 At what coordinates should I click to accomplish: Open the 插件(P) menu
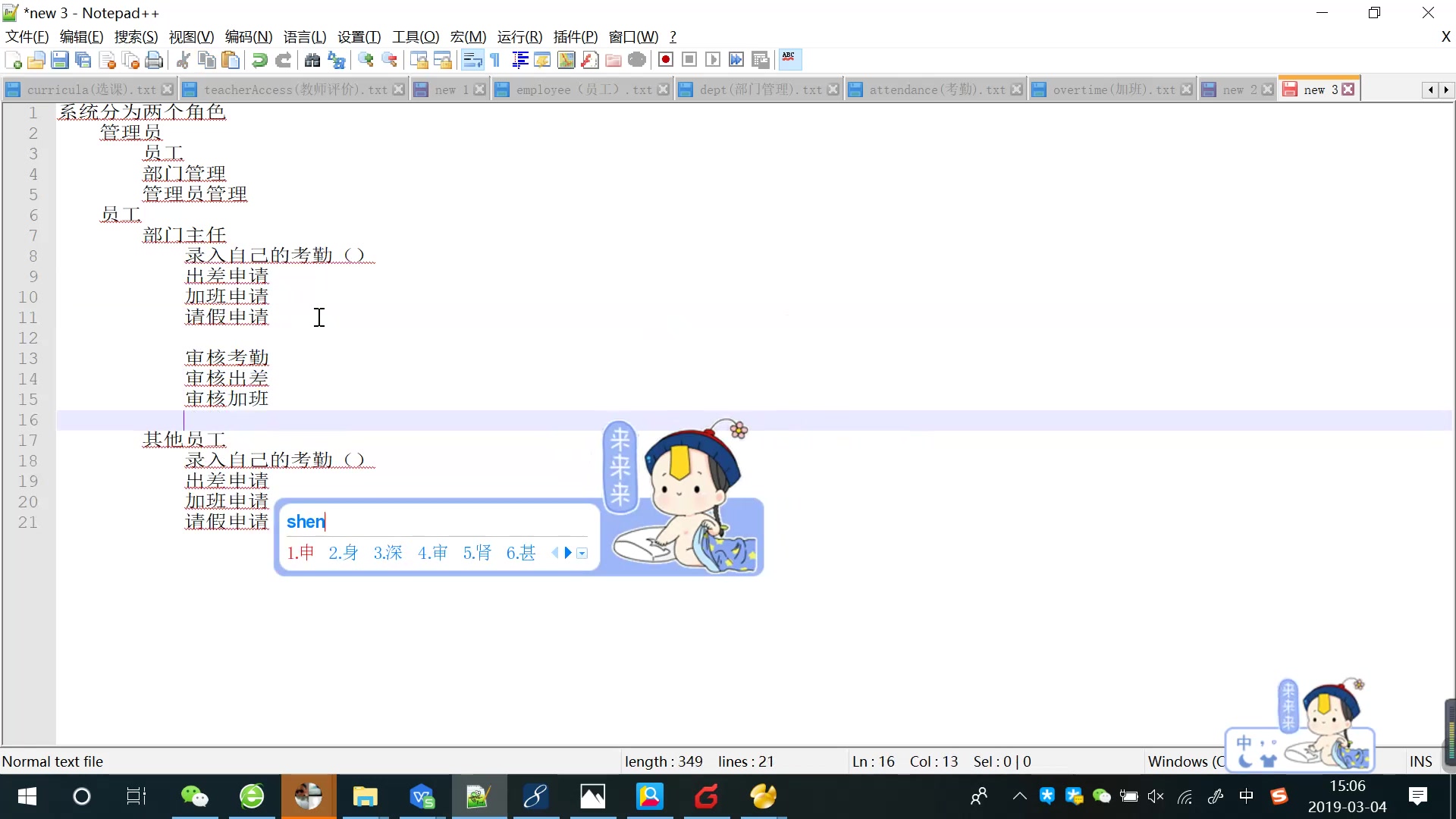click(x=576, y=36)
